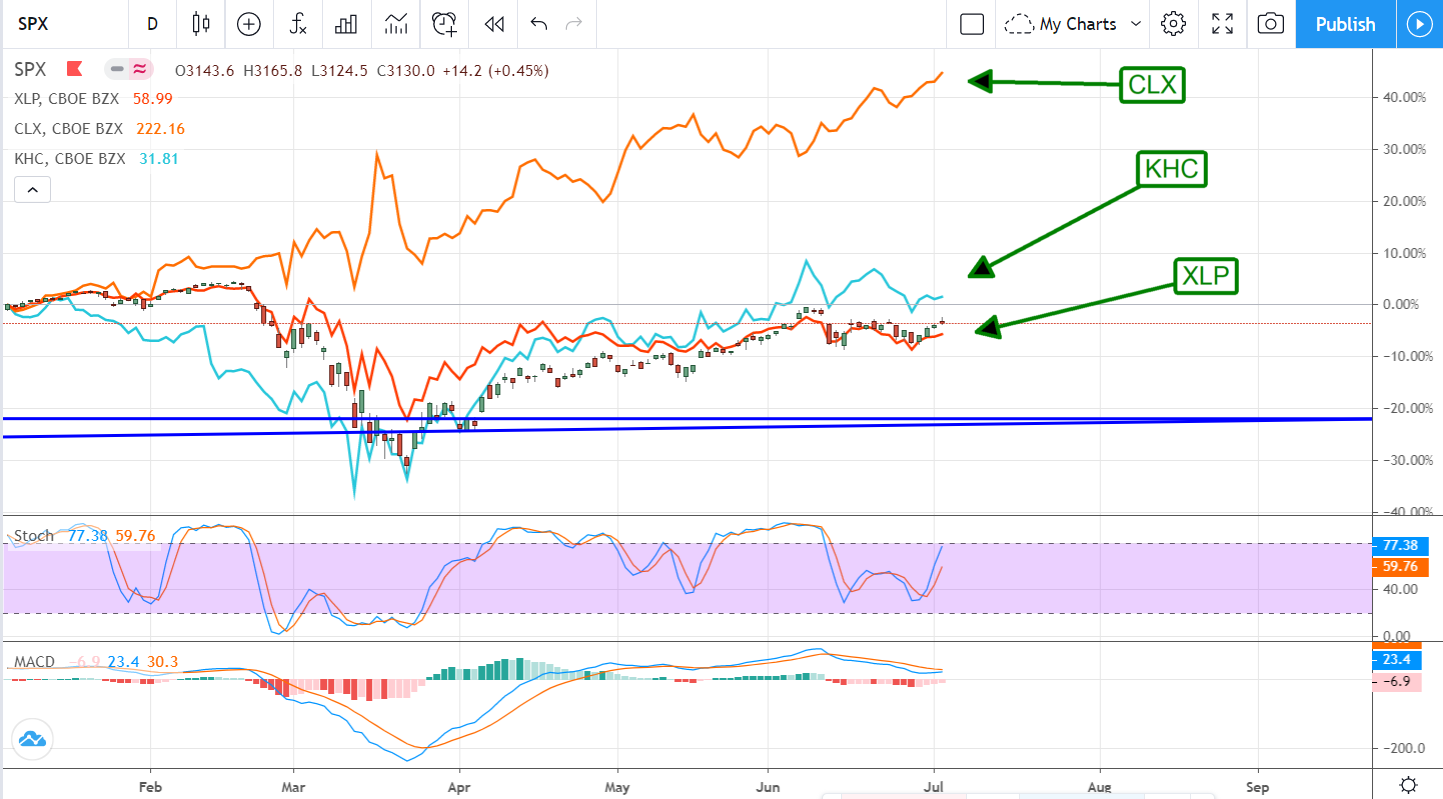
Task: Start bar replay with the rewind icon
Action: [x=493, y=24]
